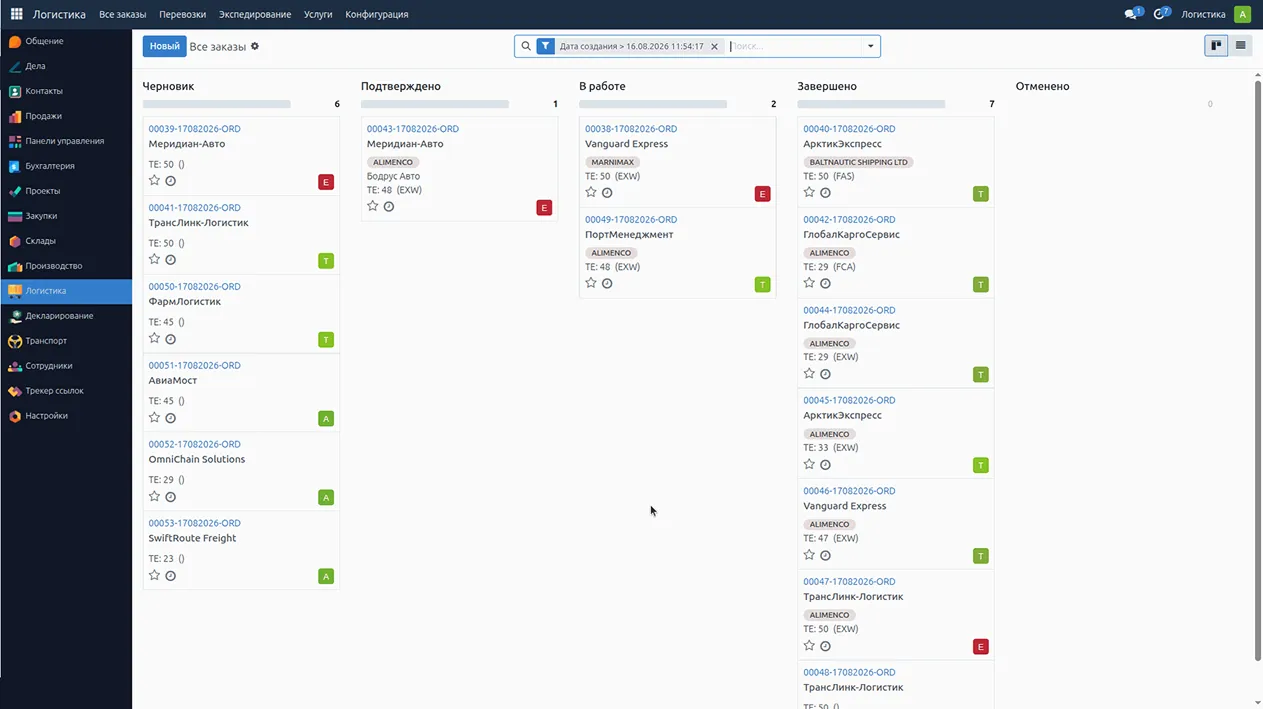Click avatar E on order 00047-17082026-ORD
The width and height of the screenshot is (1263, 709).
point(981,647)
